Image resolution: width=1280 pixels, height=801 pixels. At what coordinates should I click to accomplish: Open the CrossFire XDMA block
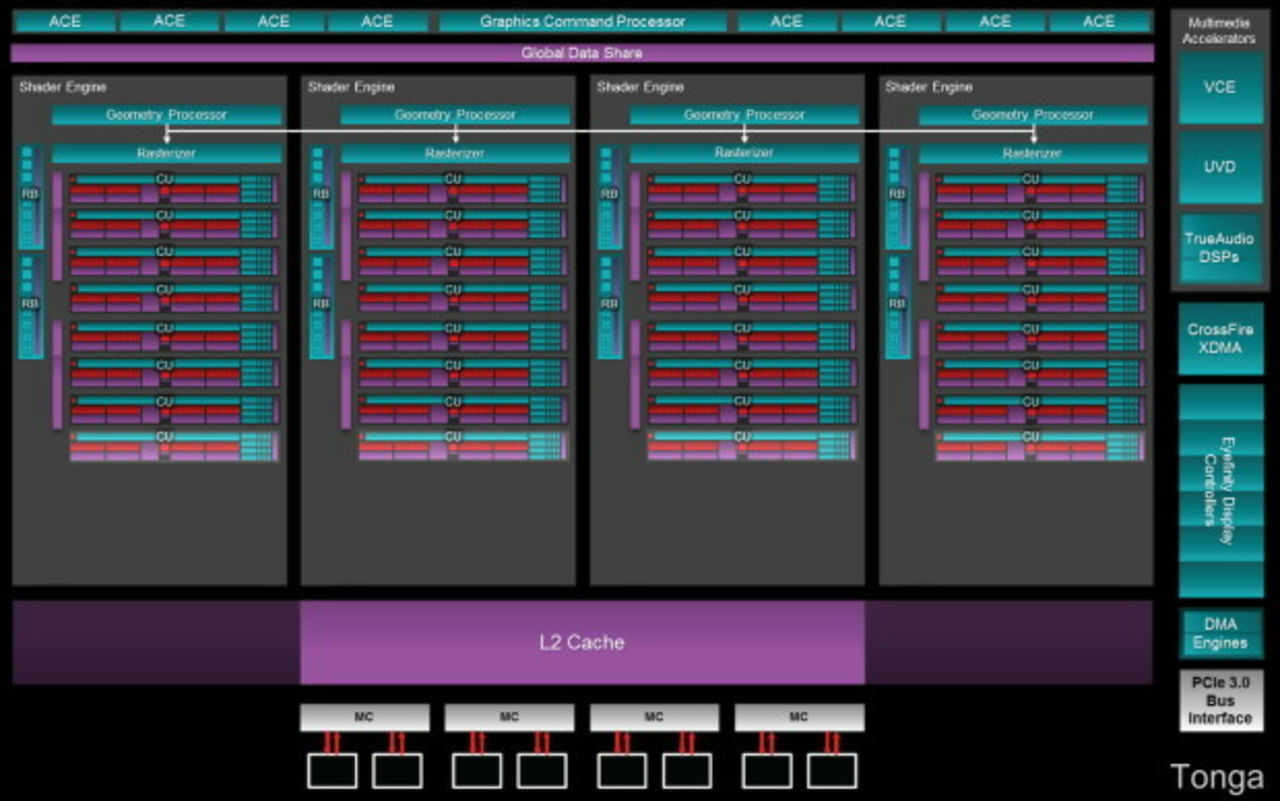[x=1220, y=338]
